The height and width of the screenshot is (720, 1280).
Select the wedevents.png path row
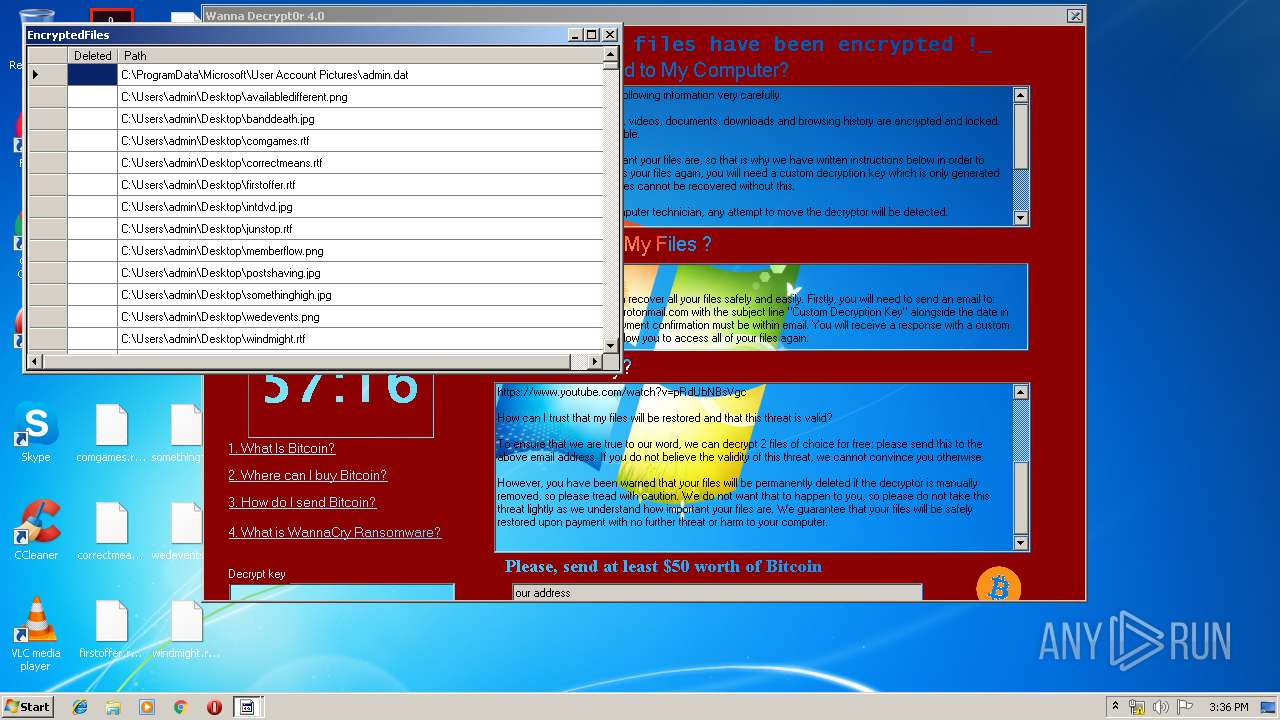[360, 317]
